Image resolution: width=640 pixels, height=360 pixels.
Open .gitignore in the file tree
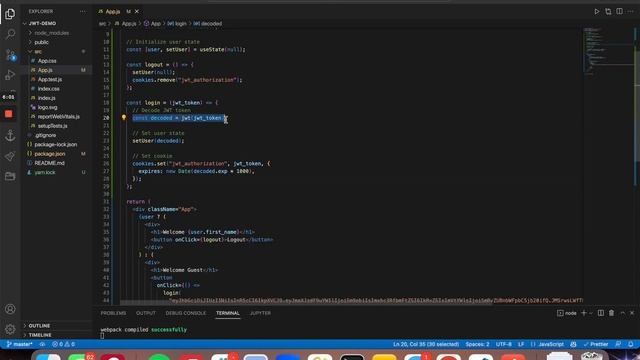point(45,135)
